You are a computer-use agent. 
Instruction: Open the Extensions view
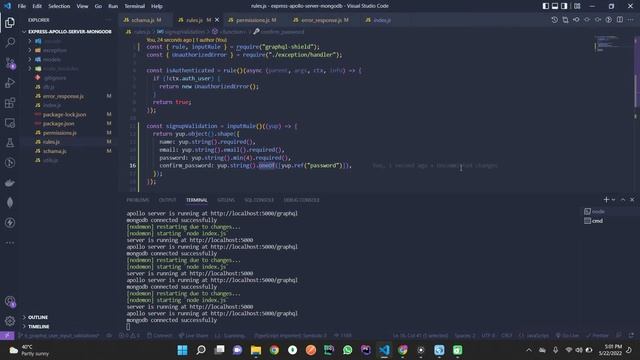pyautogui.click(x=10, y=102)
